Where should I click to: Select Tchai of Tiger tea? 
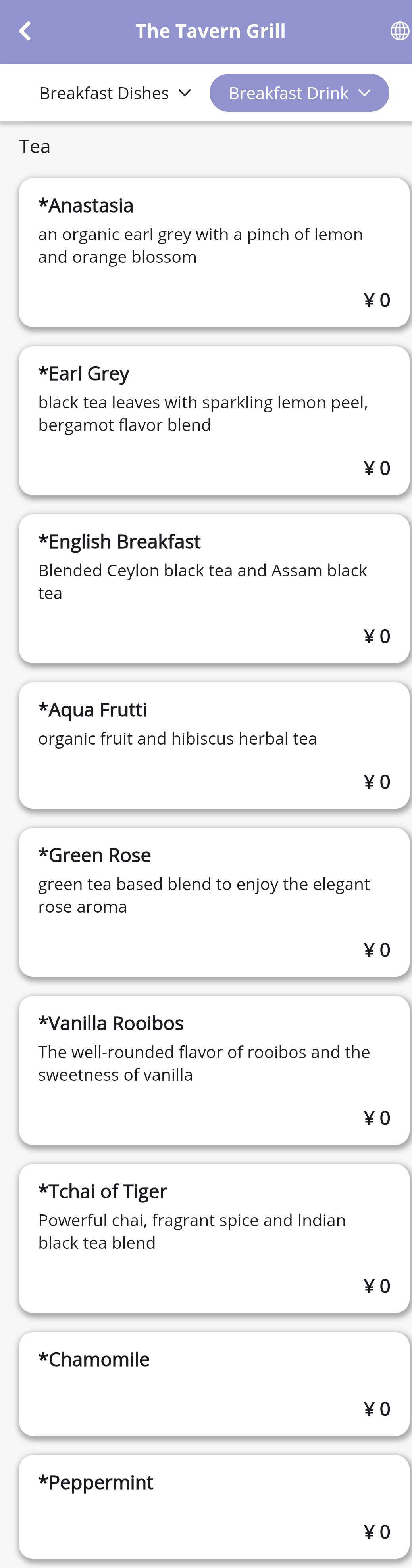[213, 1237]
